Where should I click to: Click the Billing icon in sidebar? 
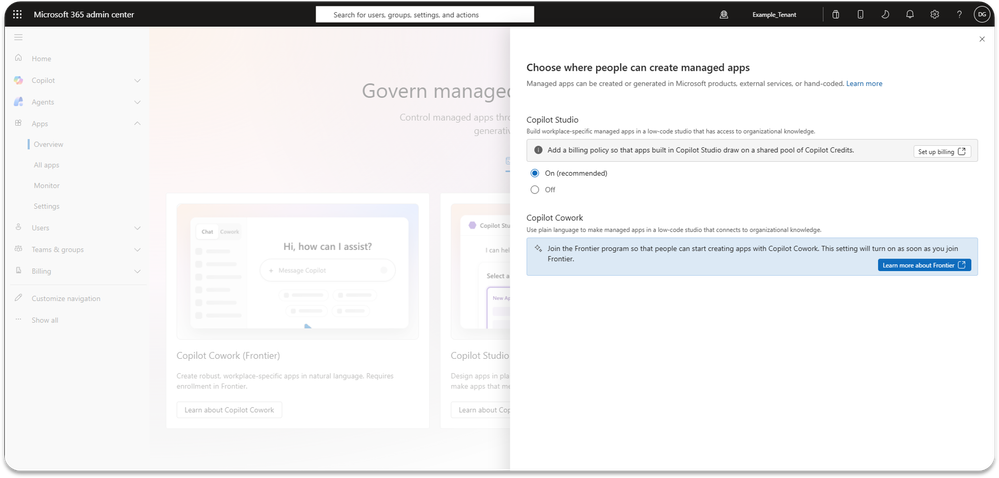tap(18, 271)
